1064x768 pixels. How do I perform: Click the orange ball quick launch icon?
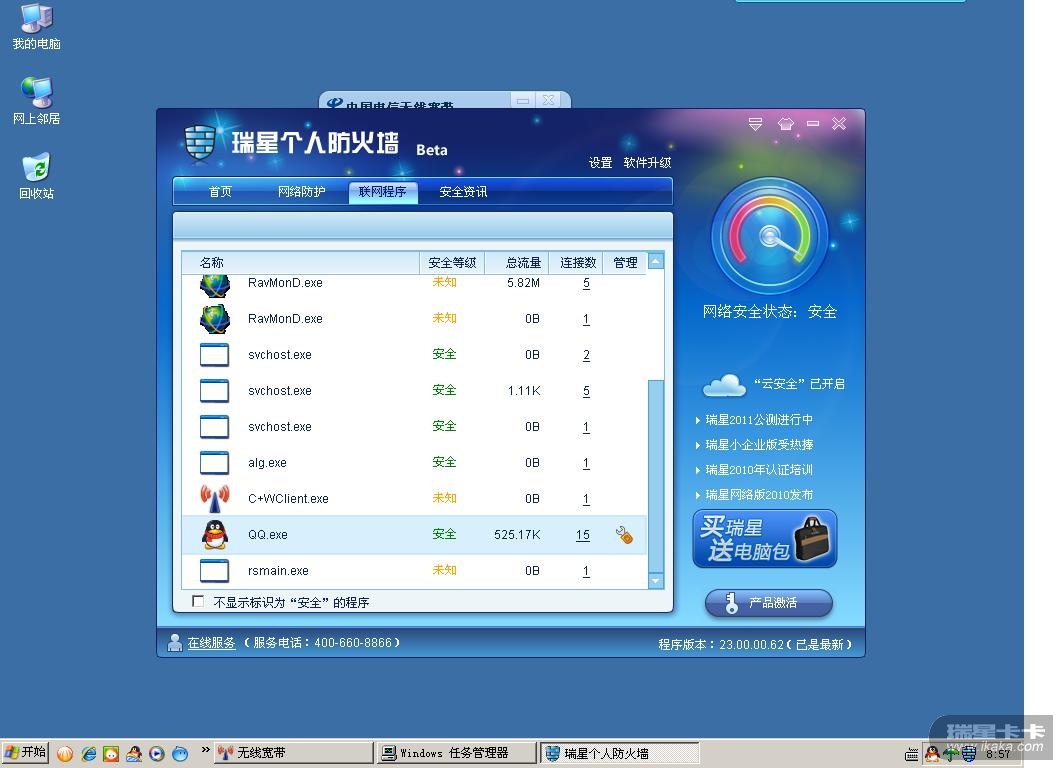click(x=65, y=754)
